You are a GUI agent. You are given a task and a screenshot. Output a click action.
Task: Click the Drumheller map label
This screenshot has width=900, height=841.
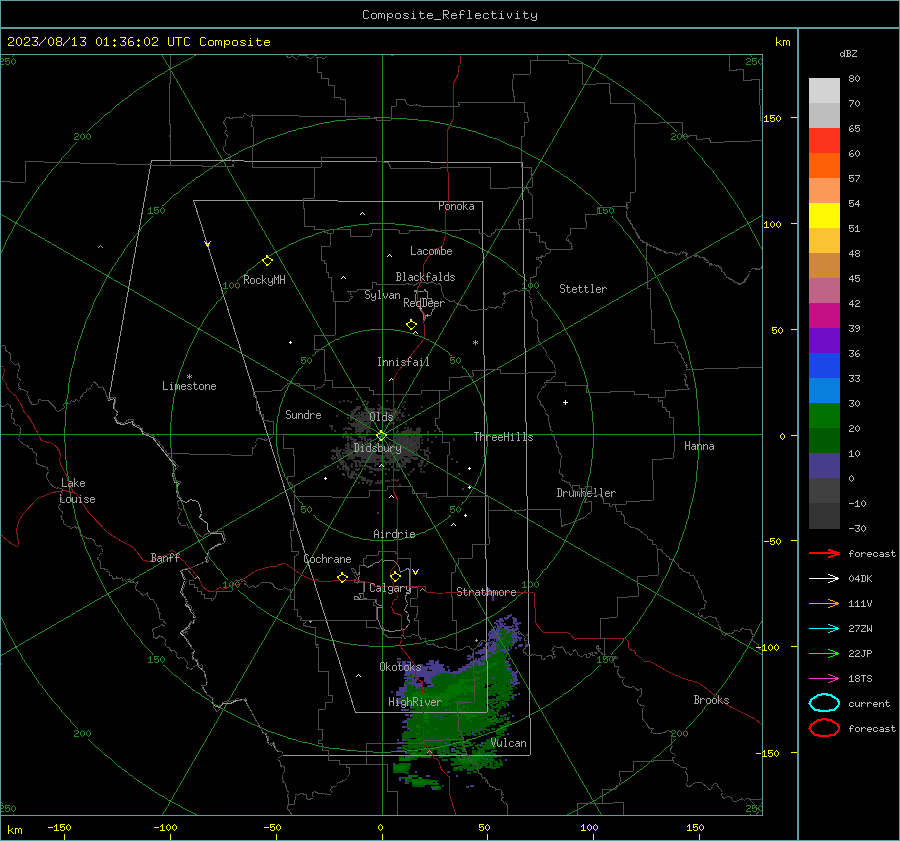586,493
